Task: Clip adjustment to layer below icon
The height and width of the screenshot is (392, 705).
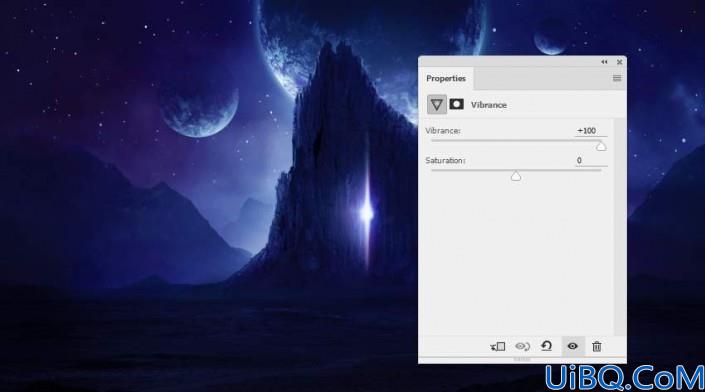Action: point(498,346)
